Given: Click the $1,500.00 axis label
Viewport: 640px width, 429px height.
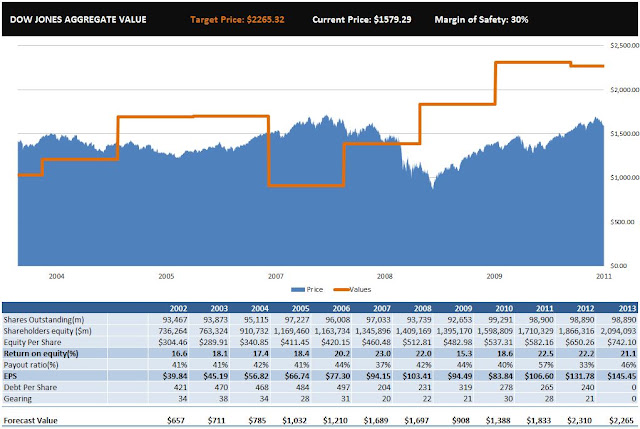Looking at the screenshot, I should 624,133.
